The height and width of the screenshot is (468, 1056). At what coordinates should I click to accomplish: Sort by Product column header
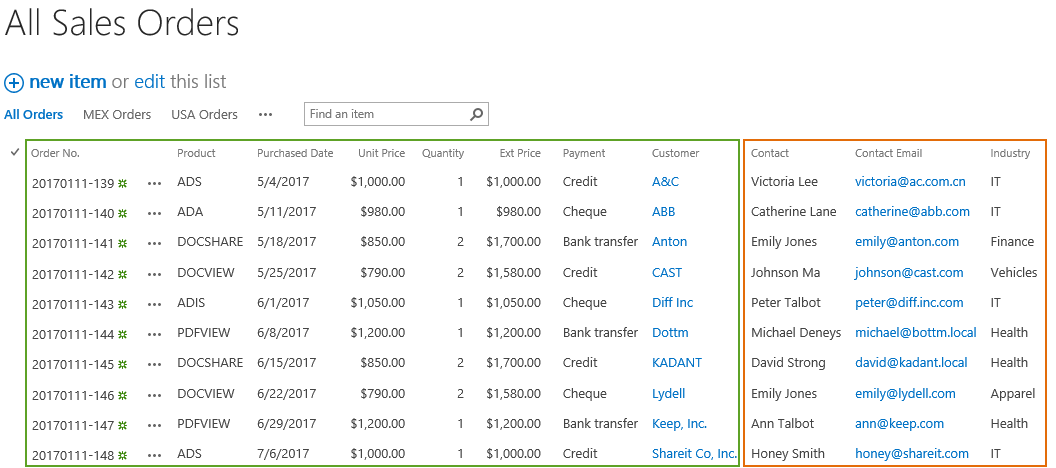tap(196, 154)
